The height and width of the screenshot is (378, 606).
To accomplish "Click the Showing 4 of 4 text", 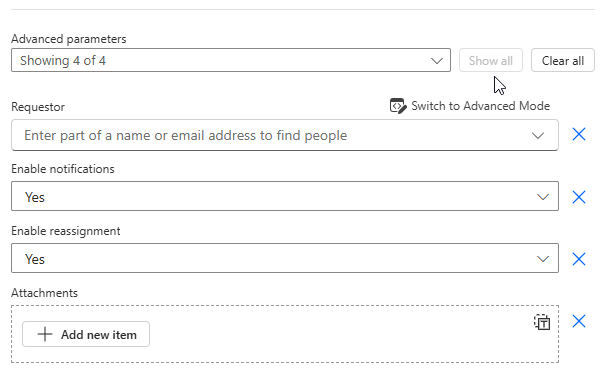I will click(x=63, y=61).
